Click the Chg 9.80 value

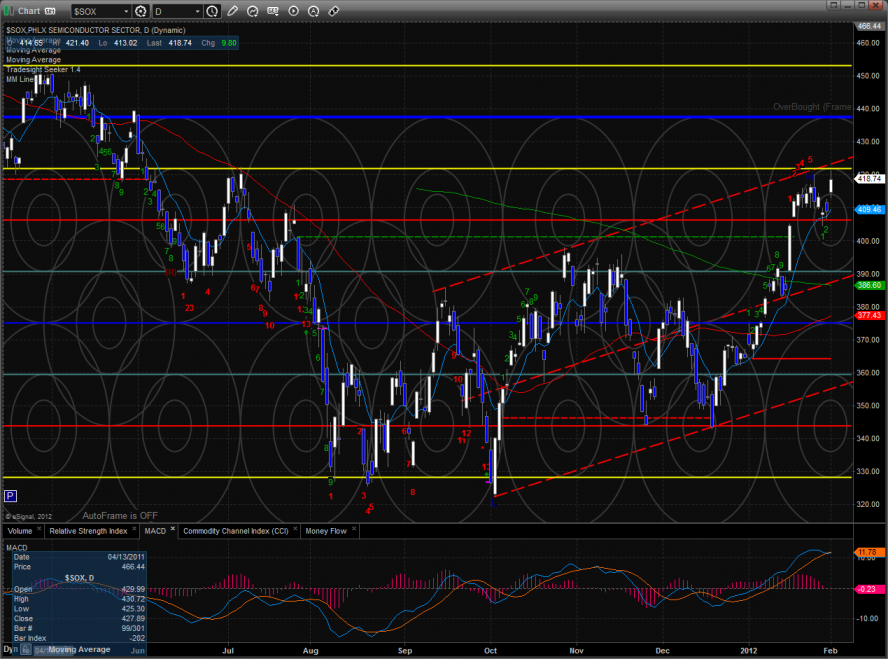tap(229, 43)
